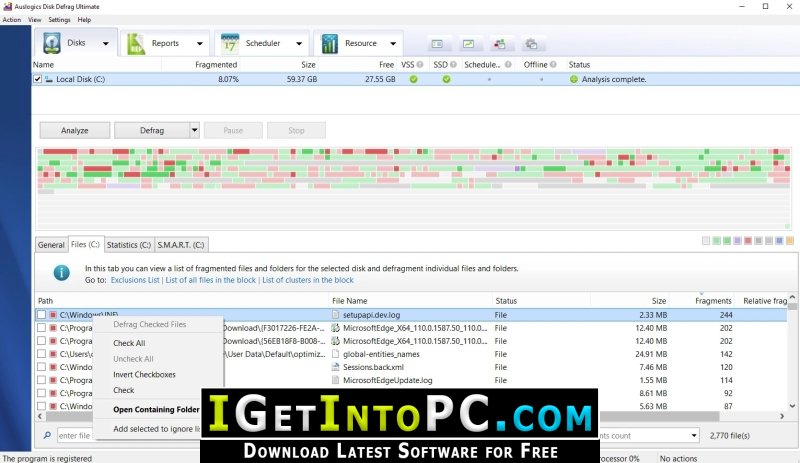
Task: Click the performance graph toolbar icon
Action: 468,44
